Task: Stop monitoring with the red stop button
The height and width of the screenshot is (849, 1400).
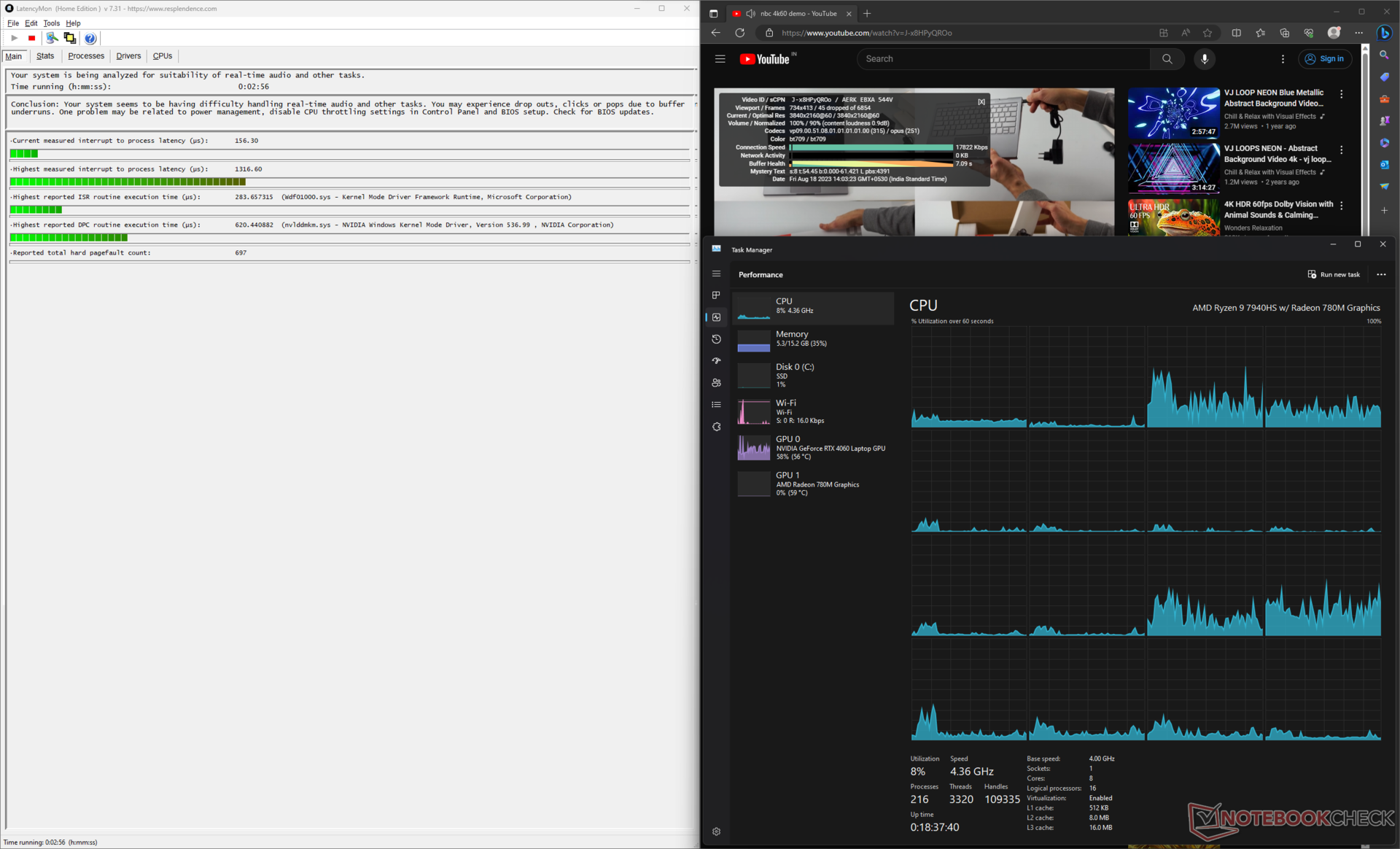Action: coord(31,38)
